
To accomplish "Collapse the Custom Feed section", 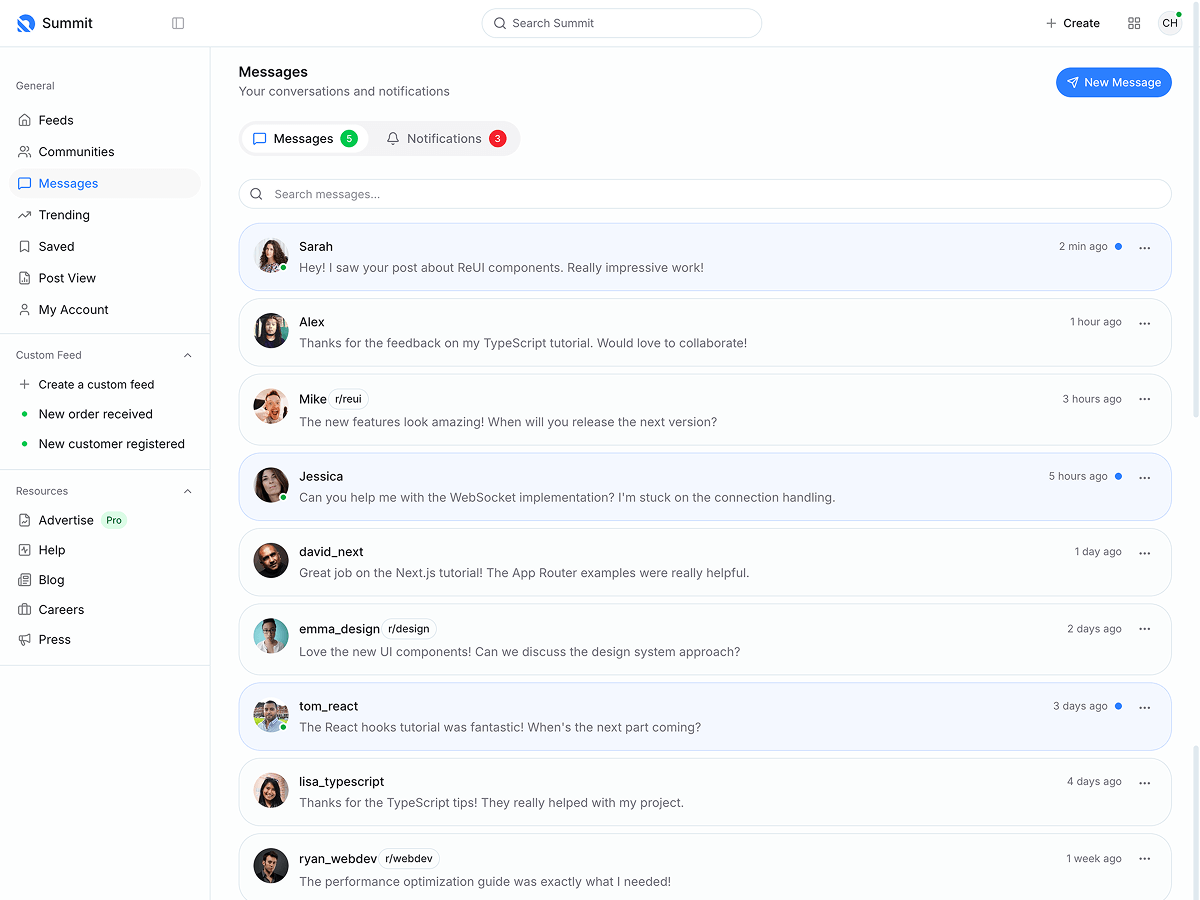I will [187, 354].
